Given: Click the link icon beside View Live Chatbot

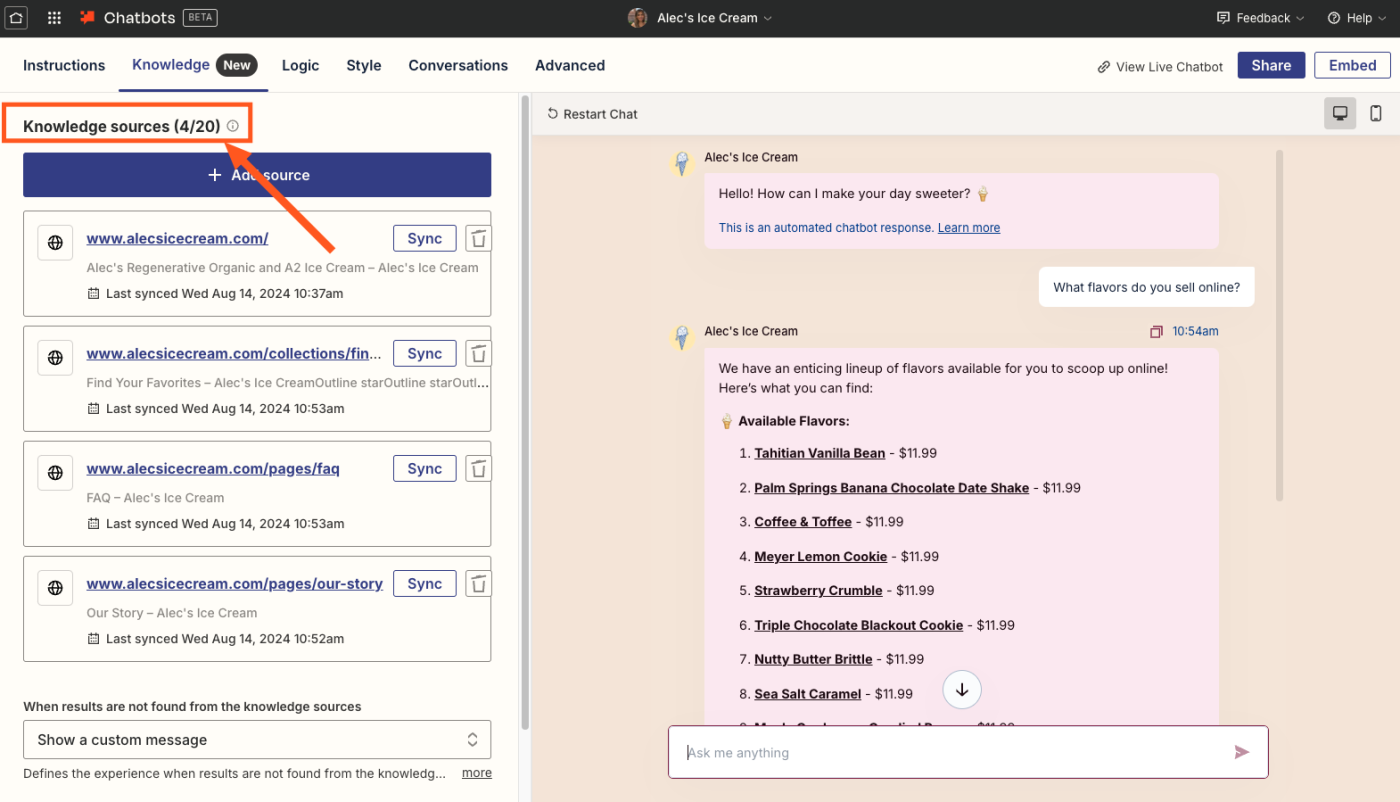Looking at the screenshot, I should point(1104,67).
